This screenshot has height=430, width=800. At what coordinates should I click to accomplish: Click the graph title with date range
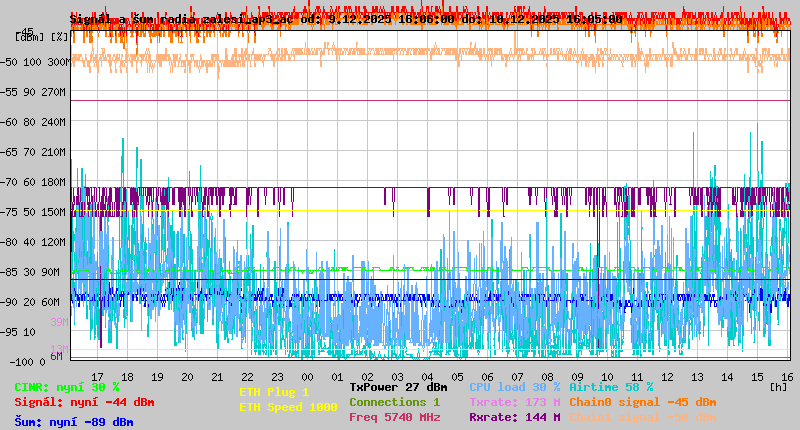point(346,19)
